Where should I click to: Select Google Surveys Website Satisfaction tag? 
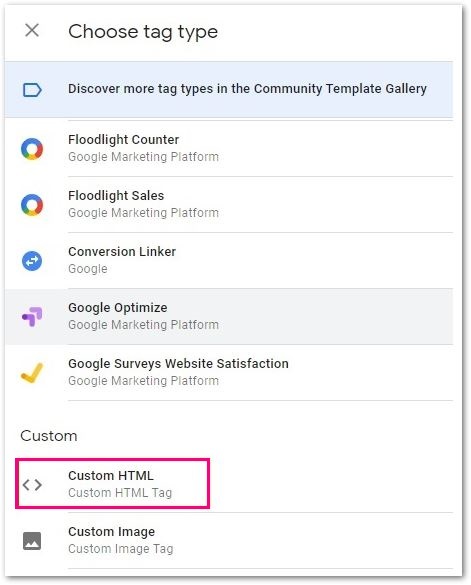click(178, 364)
